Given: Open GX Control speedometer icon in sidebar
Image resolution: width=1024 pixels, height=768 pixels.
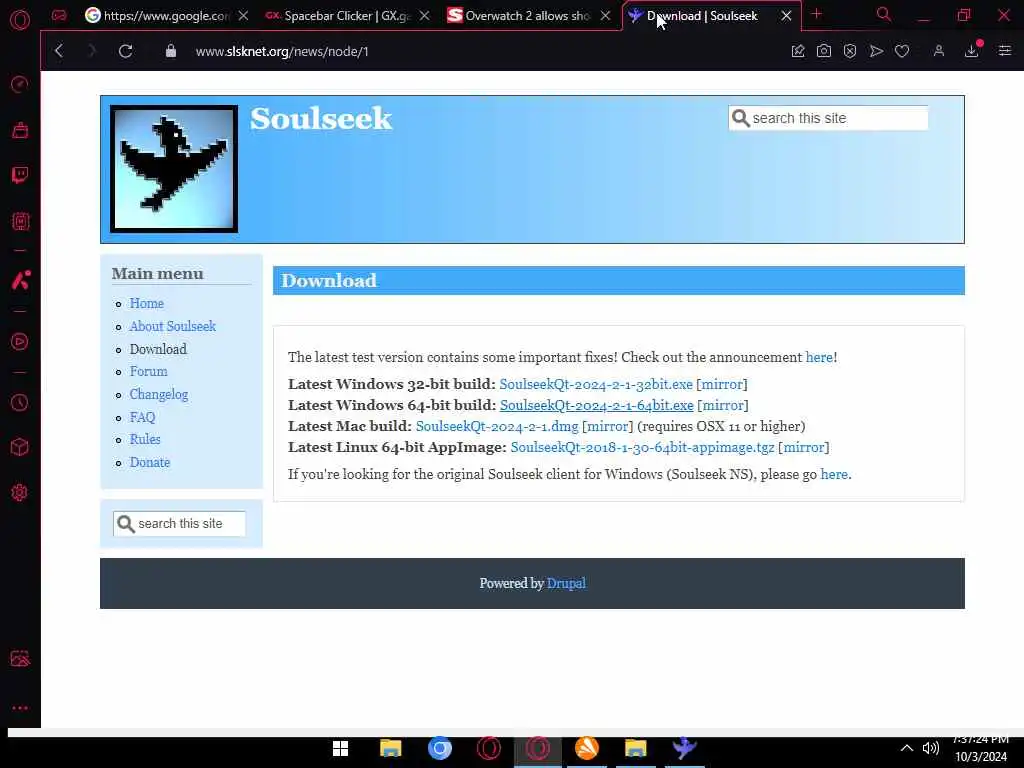Looking at the screenshot, I should (x=20, y=84).
